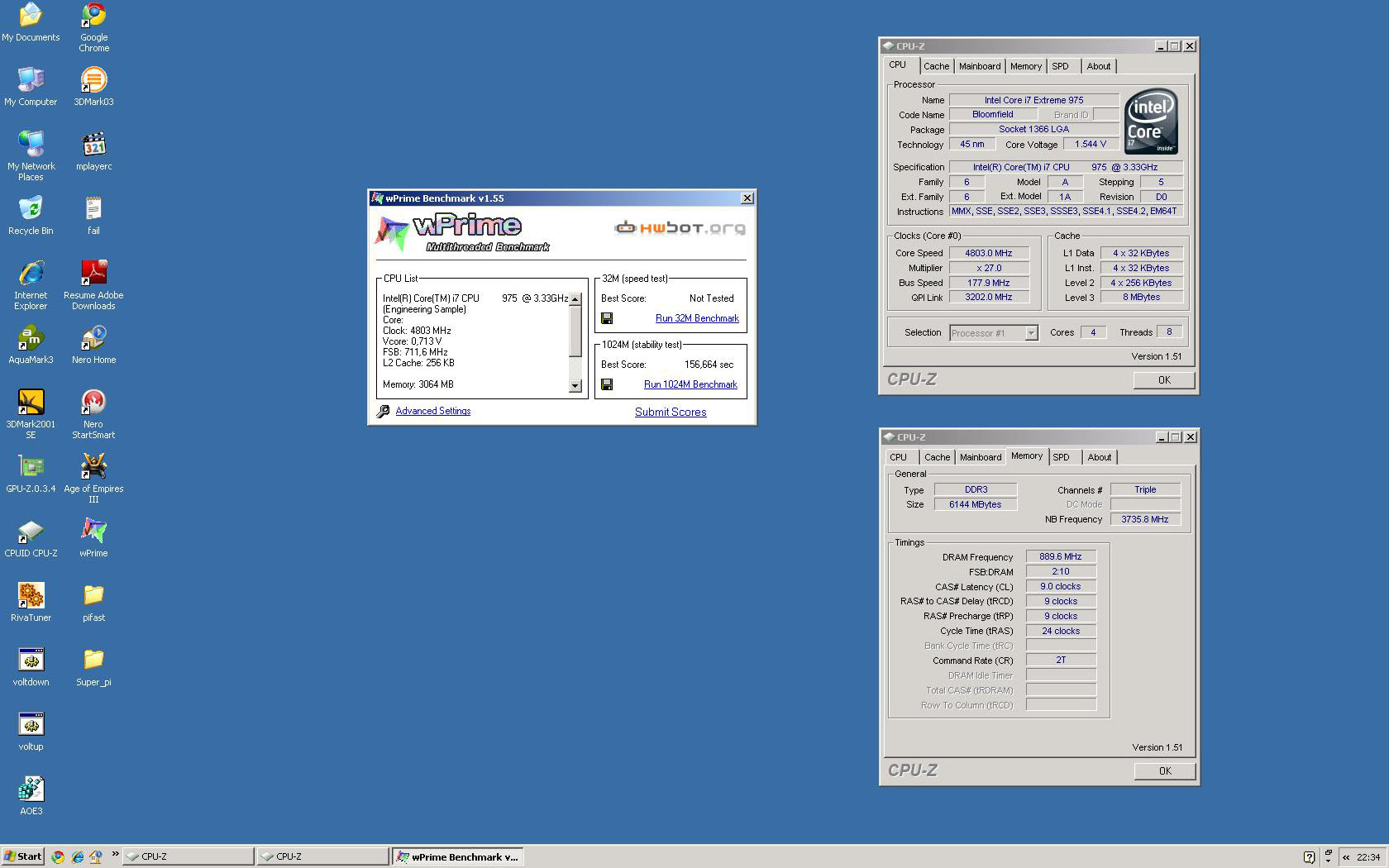Click DRAM Frequency value 889.6 MHz
Screen dimensions: 1389x868
pyautogui.click(x=1061, y=556)
